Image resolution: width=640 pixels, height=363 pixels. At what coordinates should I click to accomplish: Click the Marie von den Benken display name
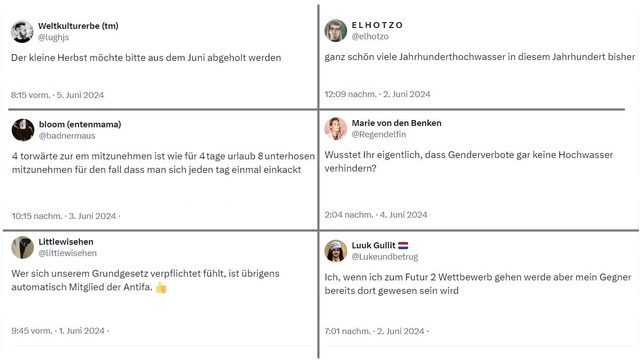396,123
